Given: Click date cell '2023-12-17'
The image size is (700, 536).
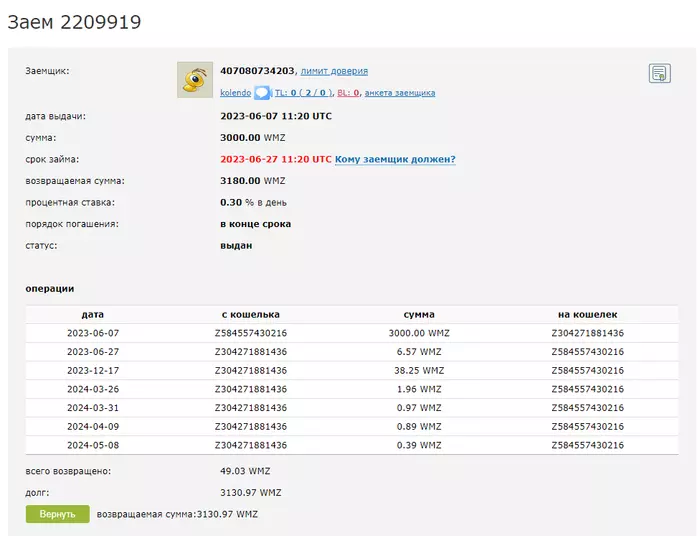Looking at the screenshot, I should tap(93, 371).
